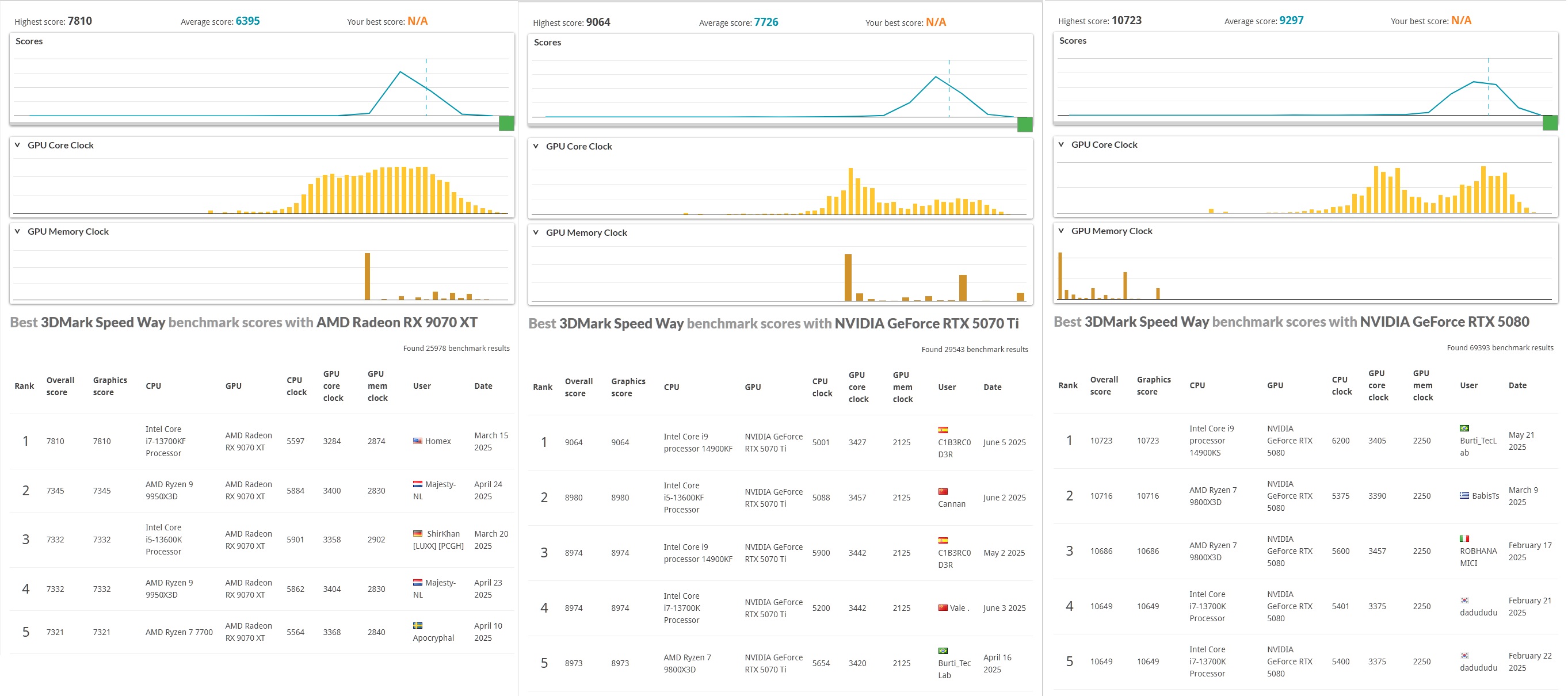The height and width of the screenshot is (696, 1568).
Task: Click 'Intel Core i7-13700KF Processor' CPU cell
Action: [x=166, y=441]
